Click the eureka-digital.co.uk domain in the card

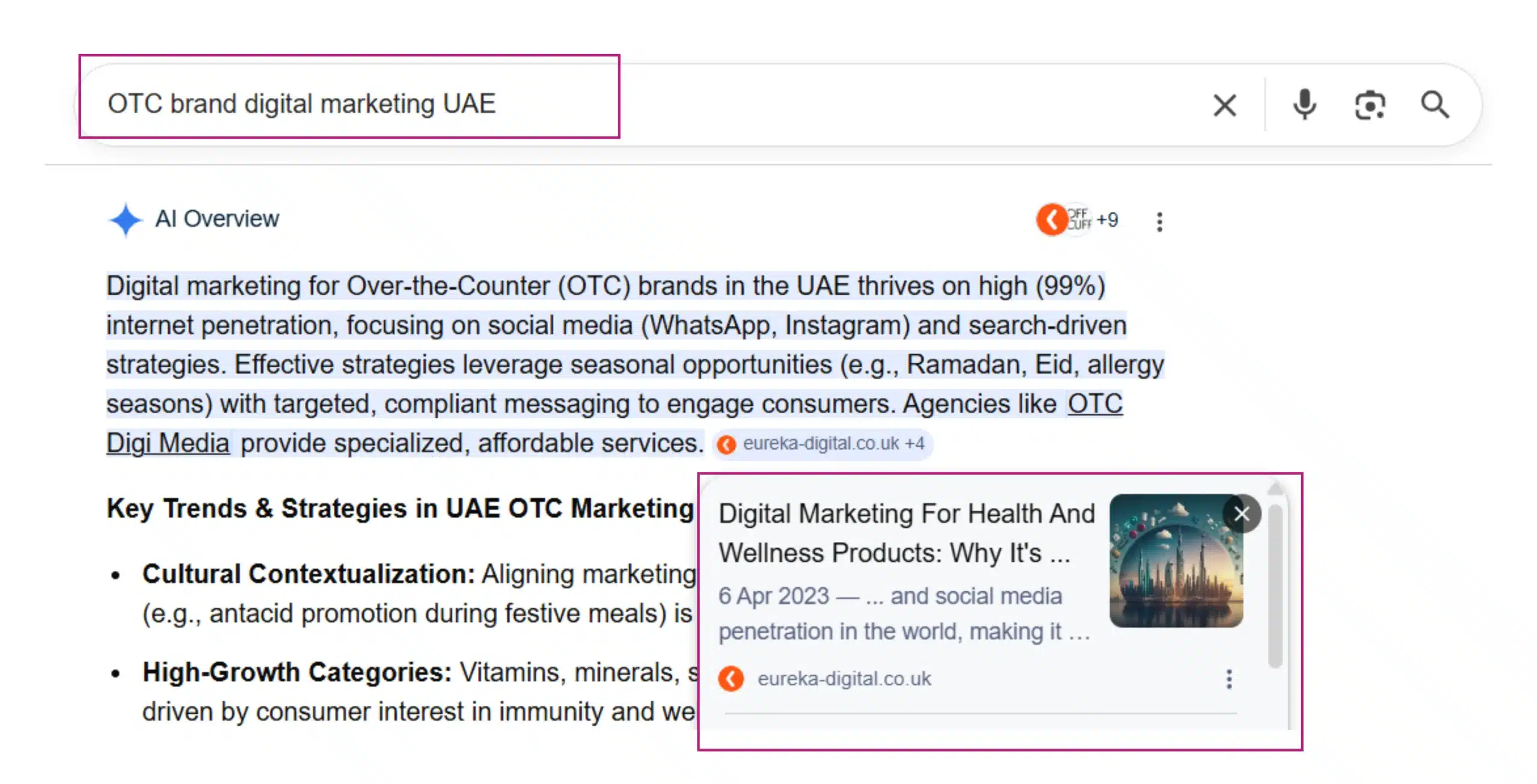point(844,679)
